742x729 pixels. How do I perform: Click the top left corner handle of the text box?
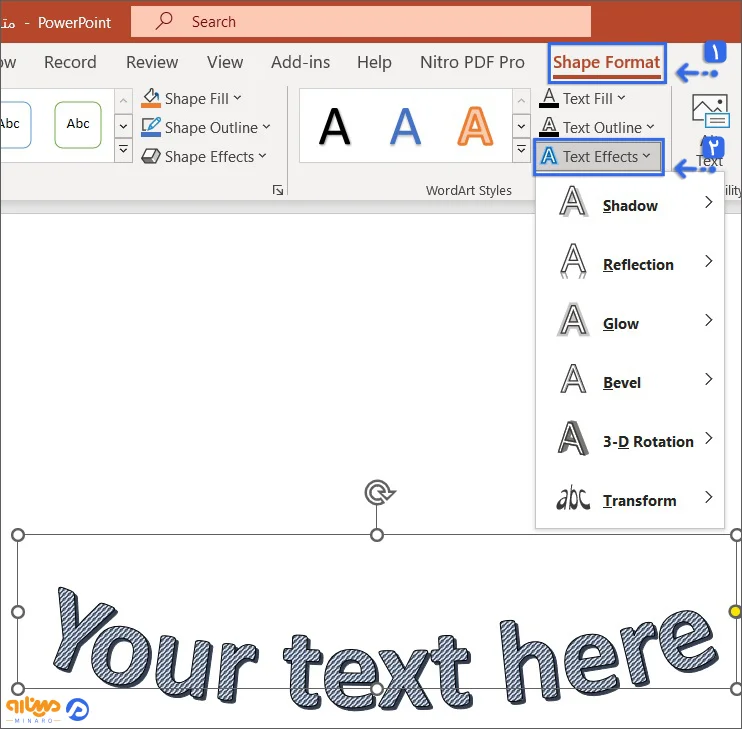coord(18,535)
